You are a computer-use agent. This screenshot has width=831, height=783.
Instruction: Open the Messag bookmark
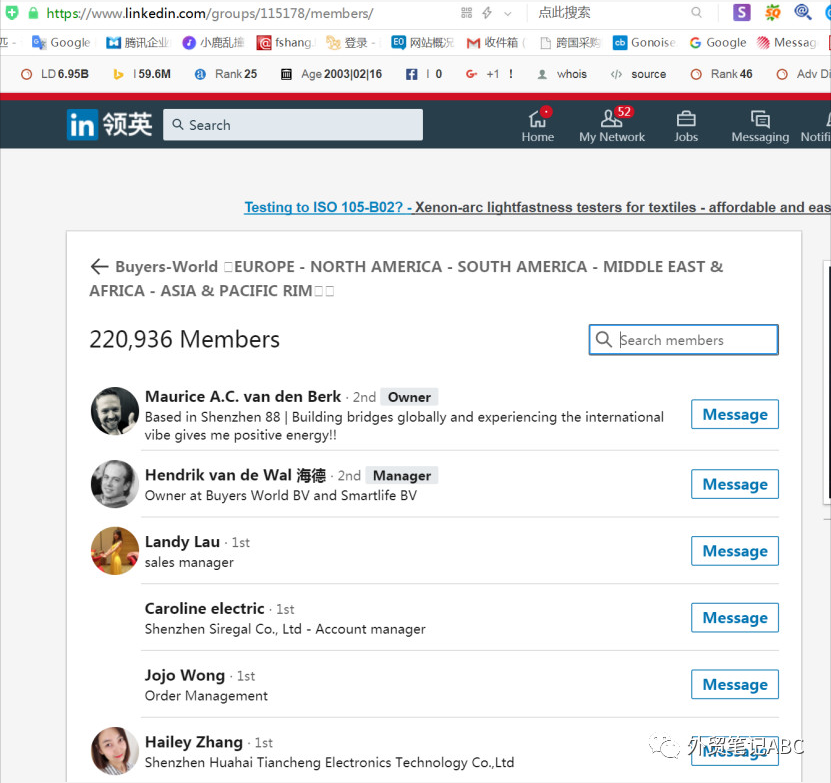(787, 42)
